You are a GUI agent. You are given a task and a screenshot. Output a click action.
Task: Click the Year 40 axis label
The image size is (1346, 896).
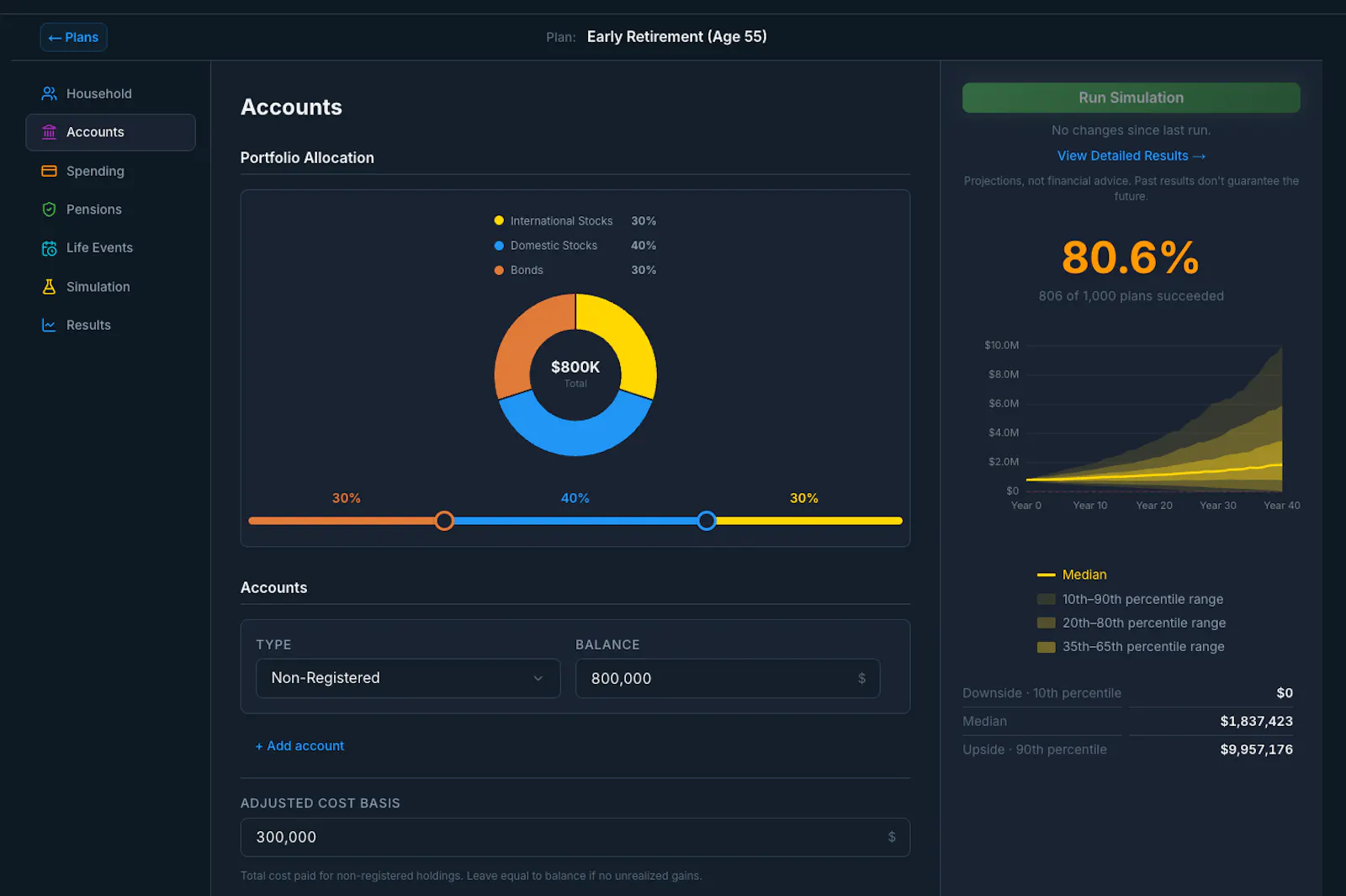(1281, 506)
